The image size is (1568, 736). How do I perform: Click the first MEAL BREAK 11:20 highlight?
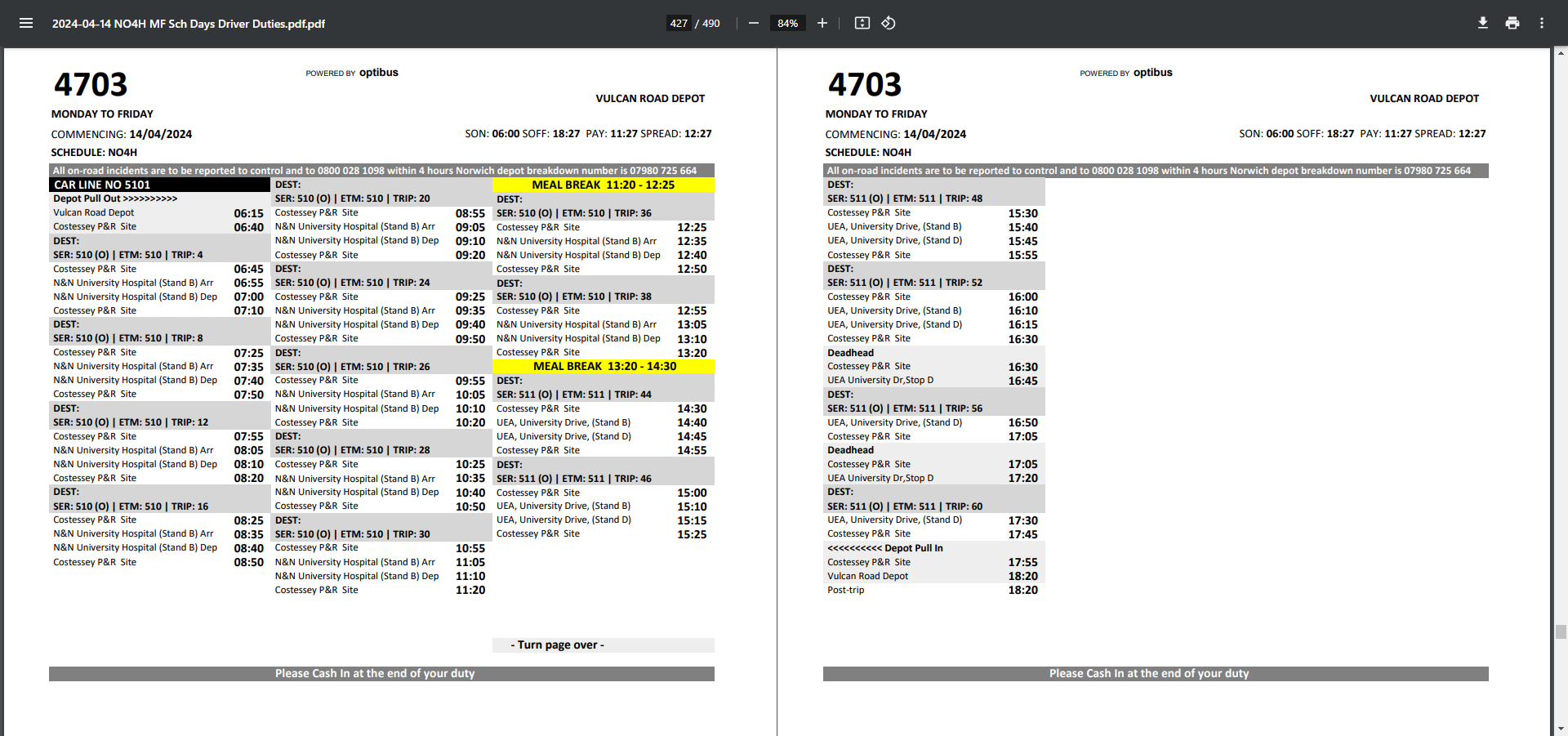tap(603, 185)
